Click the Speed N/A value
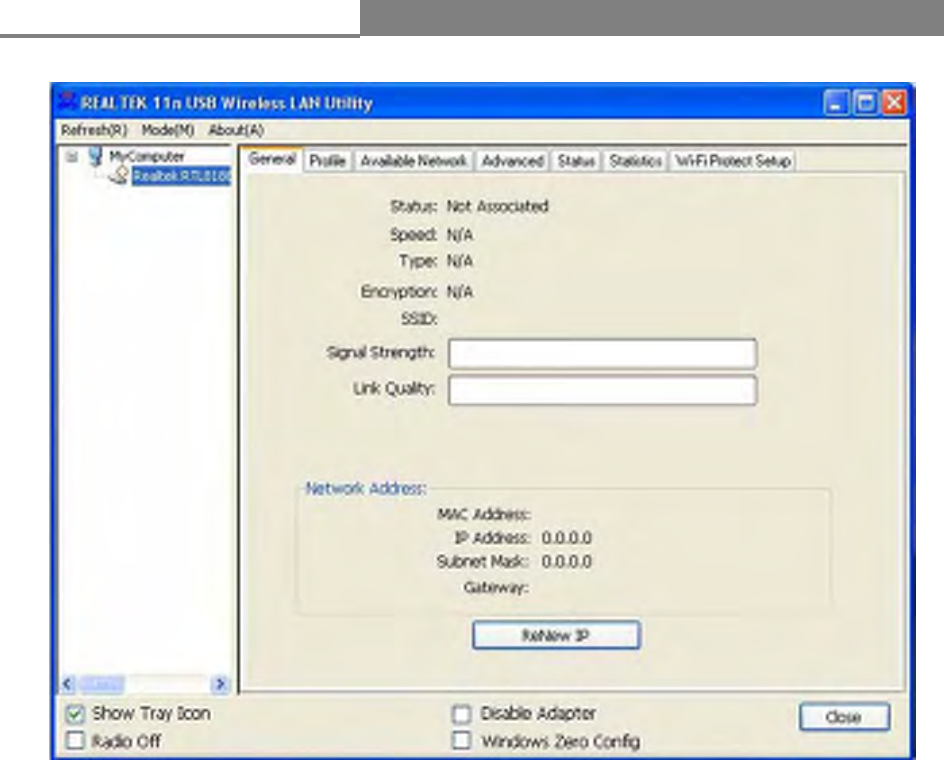Screen dimensions: 944x760 pos(460,235)
